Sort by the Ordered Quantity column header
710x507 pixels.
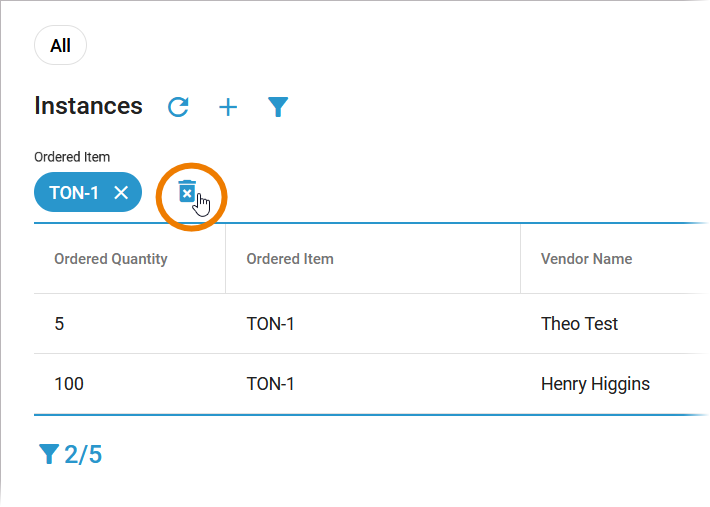point(110,259)
